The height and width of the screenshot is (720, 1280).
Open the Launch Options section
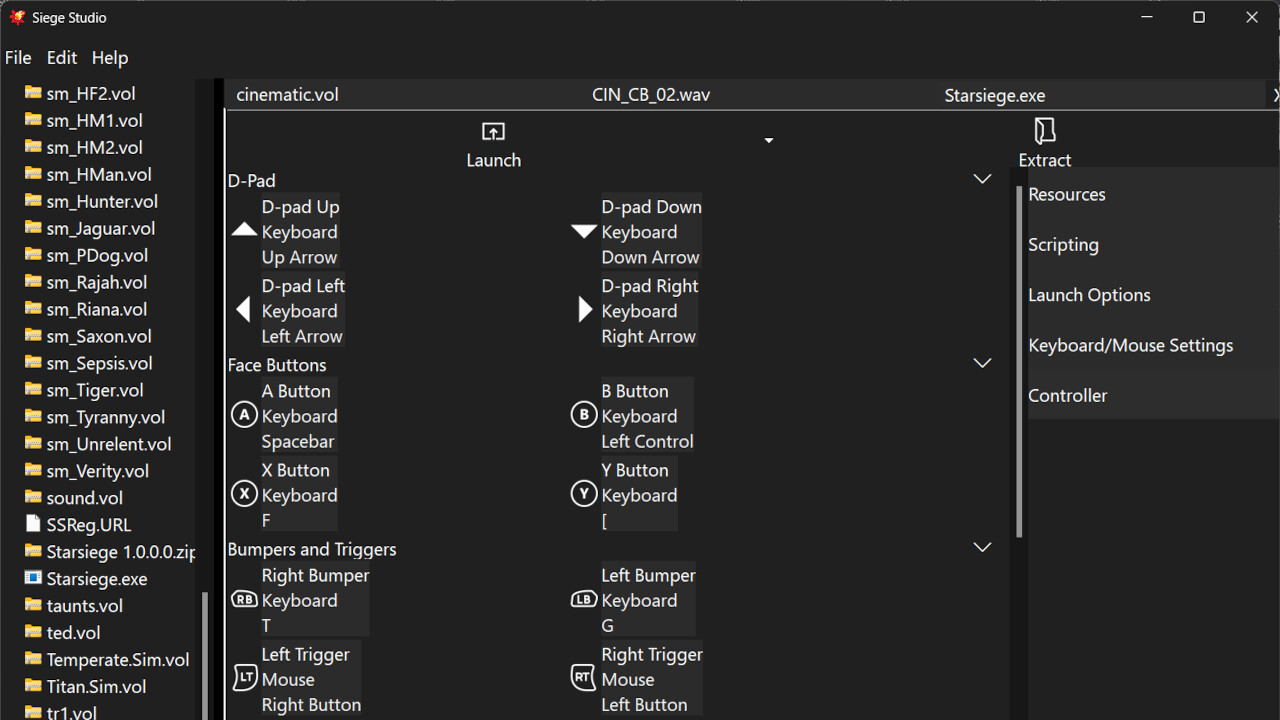(1089, 295)
